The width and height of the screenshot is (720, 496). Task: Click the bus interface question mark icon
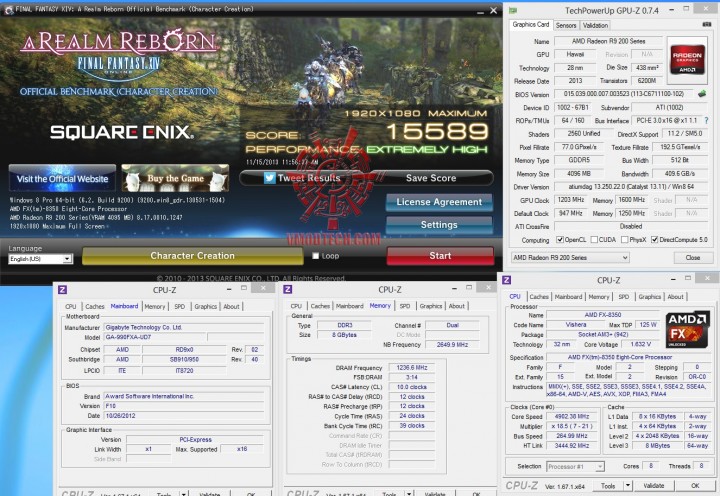click(706, 120)
